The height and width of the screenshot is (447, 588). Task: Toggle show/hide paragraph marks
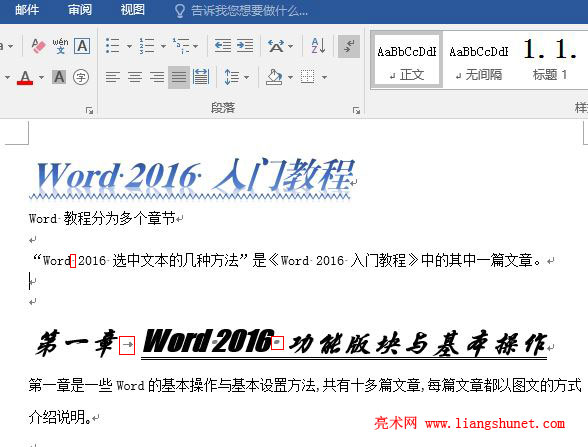click(349, 46)
